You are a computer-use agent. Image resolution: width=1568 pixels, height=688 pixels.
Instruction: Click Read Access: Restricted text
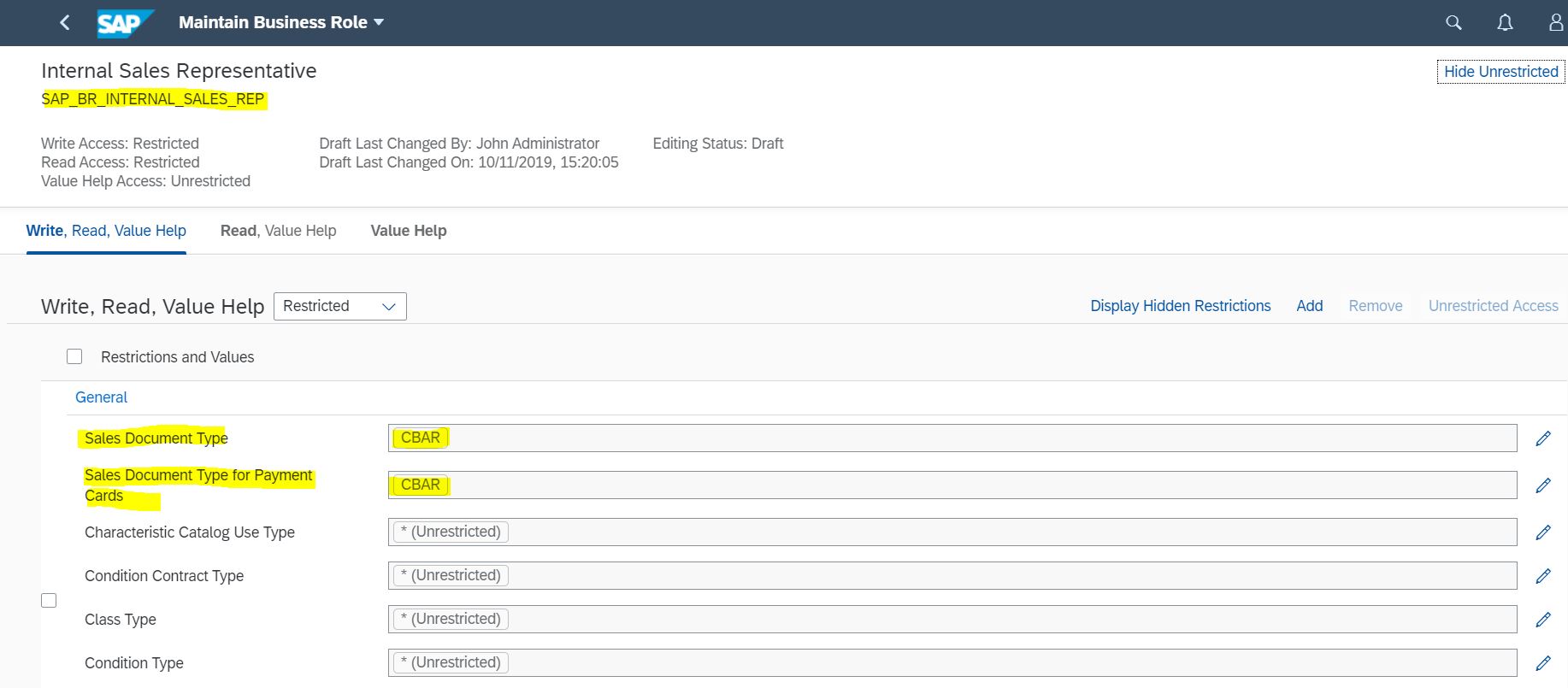120,162
